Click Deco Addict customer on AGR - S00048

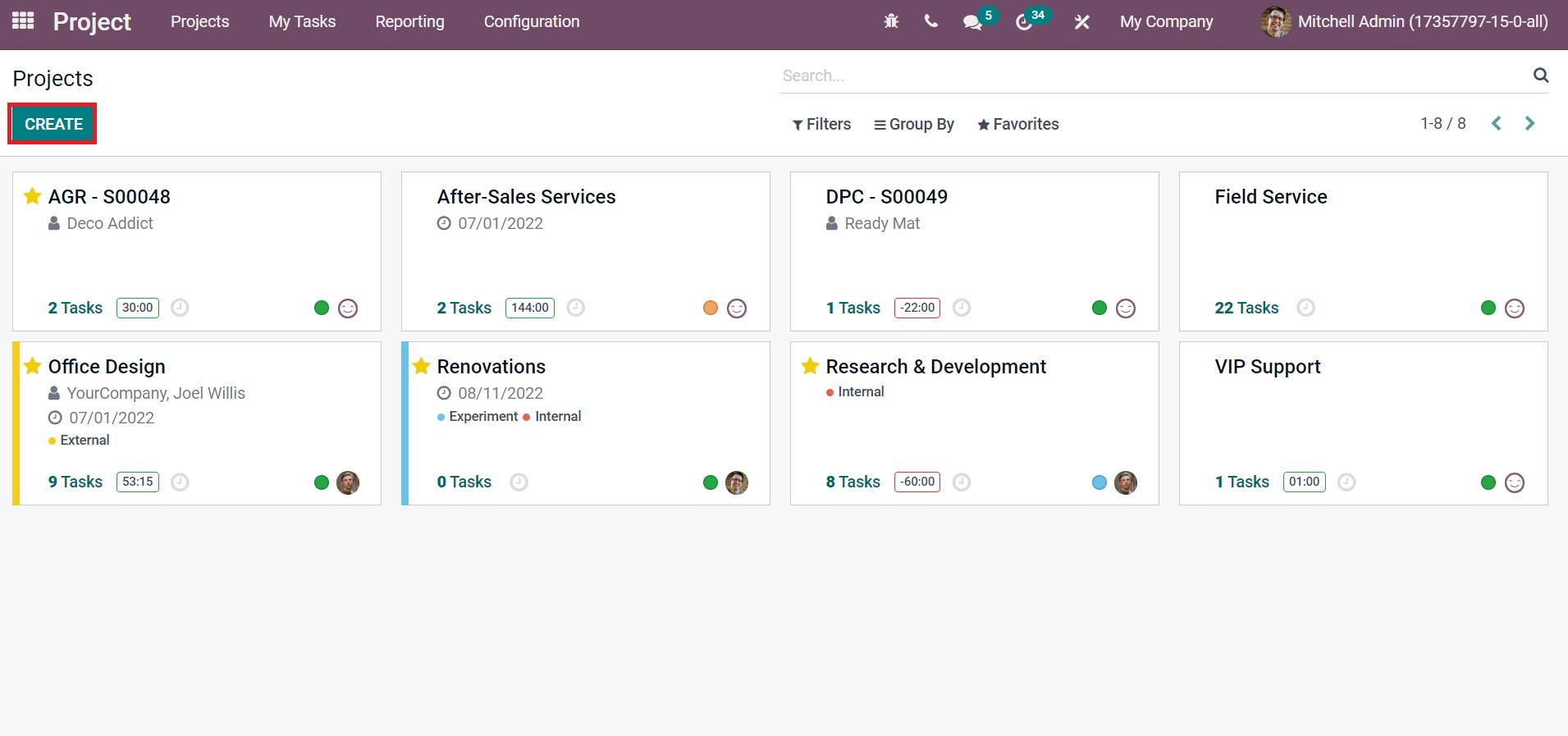[x=110, y=223]
